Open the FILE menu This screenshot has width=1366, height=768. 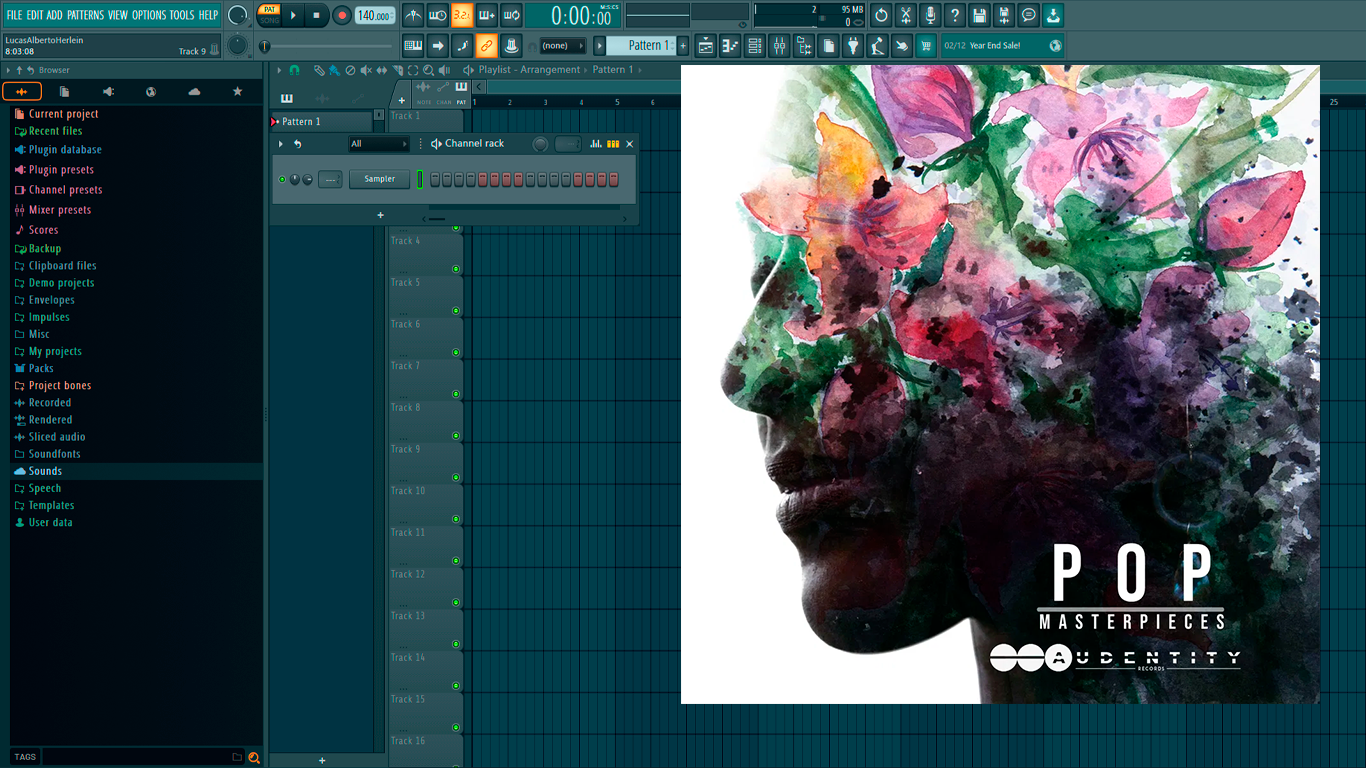tap(14, 15)
